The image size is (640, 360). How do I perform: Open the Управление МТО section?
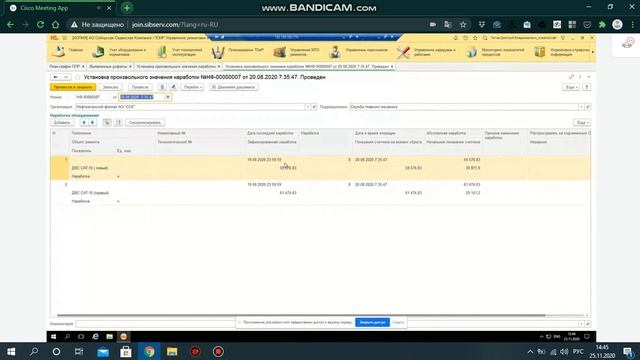tap(297, 52)
